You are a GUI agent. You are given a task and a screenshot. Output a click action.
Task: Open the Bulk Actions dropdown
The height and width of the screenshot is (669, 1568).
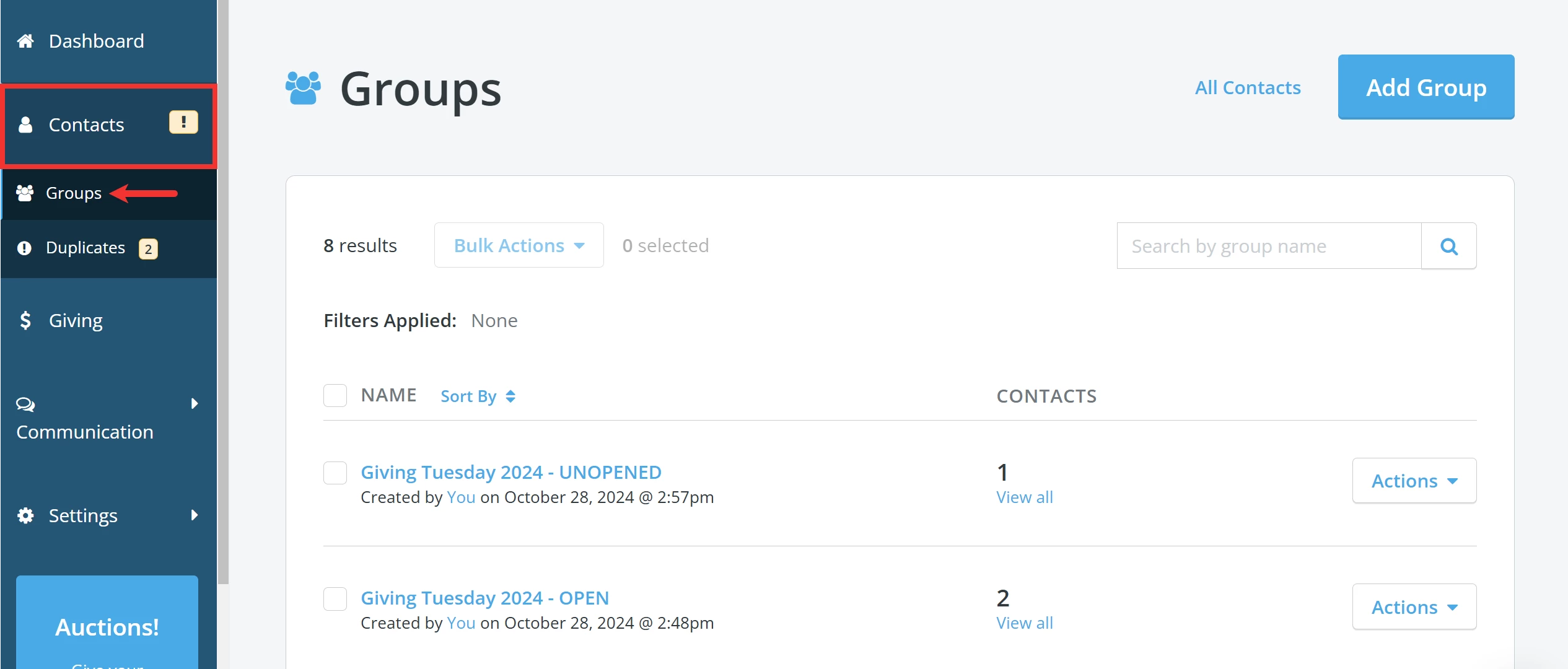click(x=519, y=245)
